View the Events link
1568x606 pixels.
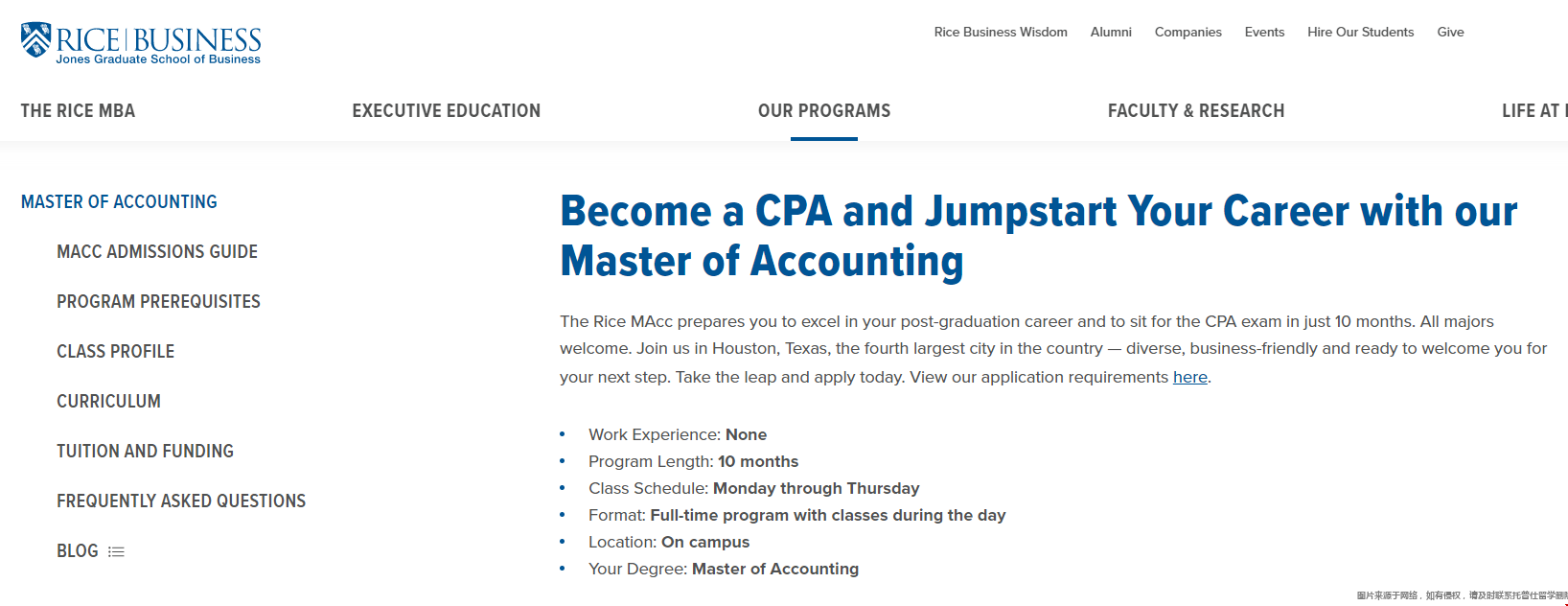pos(1264,32)
